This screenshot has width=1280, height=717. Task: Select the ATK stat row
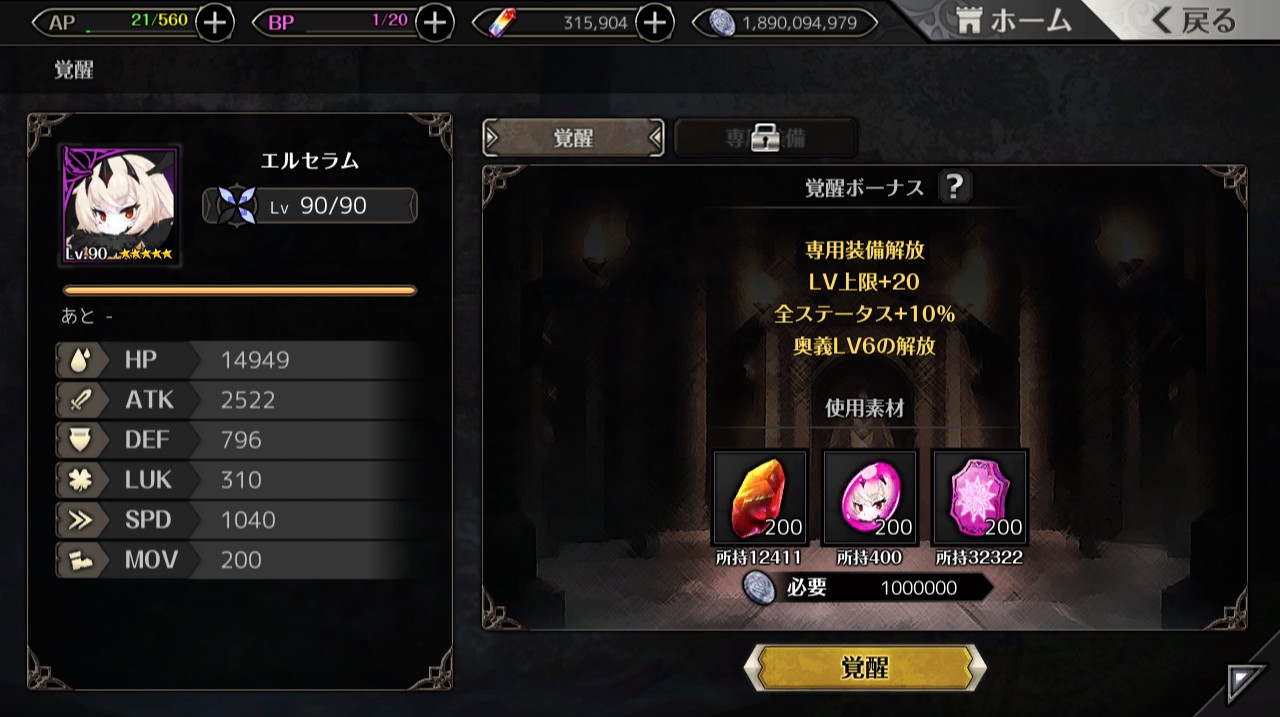pyautogui.click(x=236, y=400)
